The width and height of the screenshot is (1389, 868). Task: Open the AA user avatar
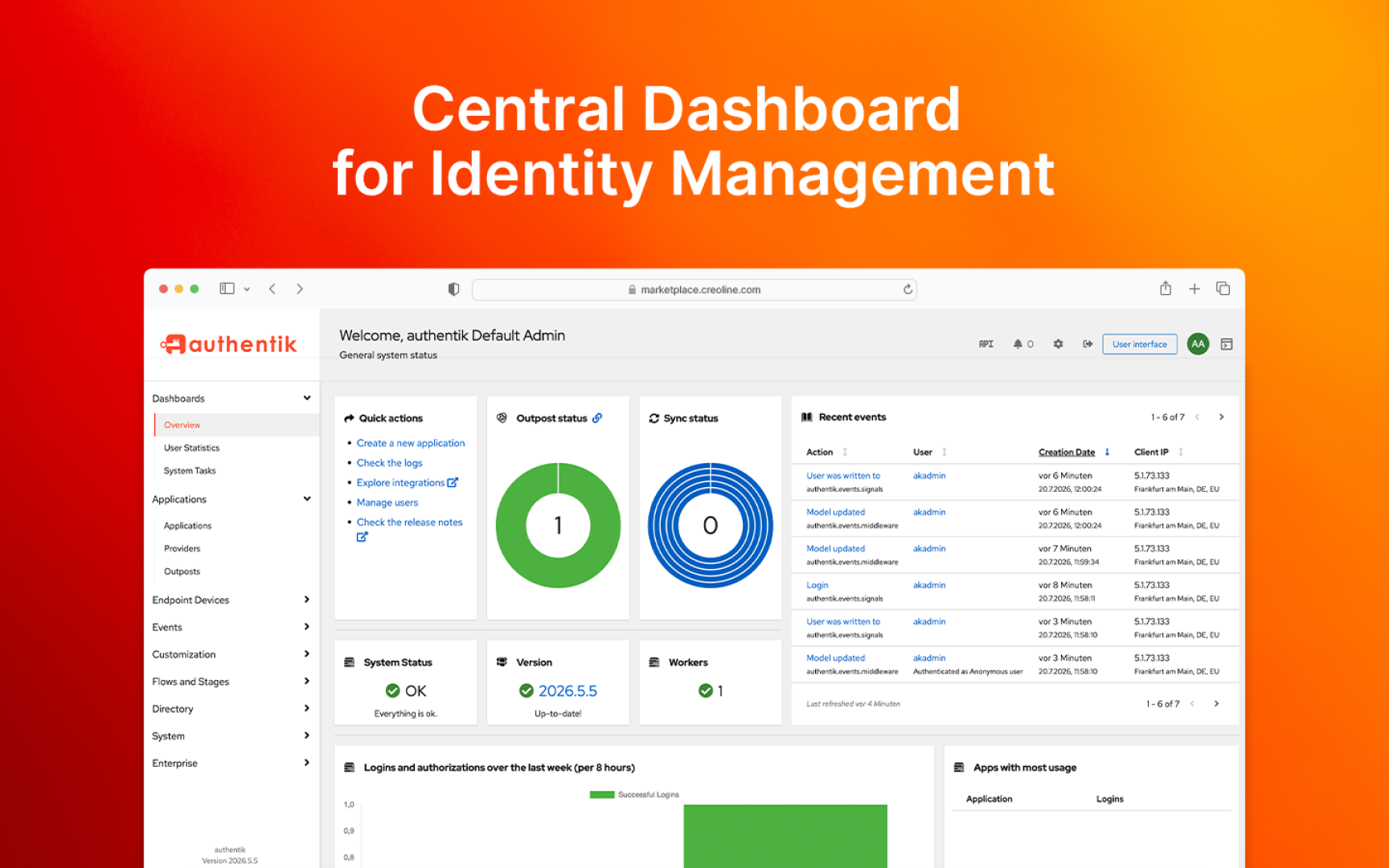1198,344
